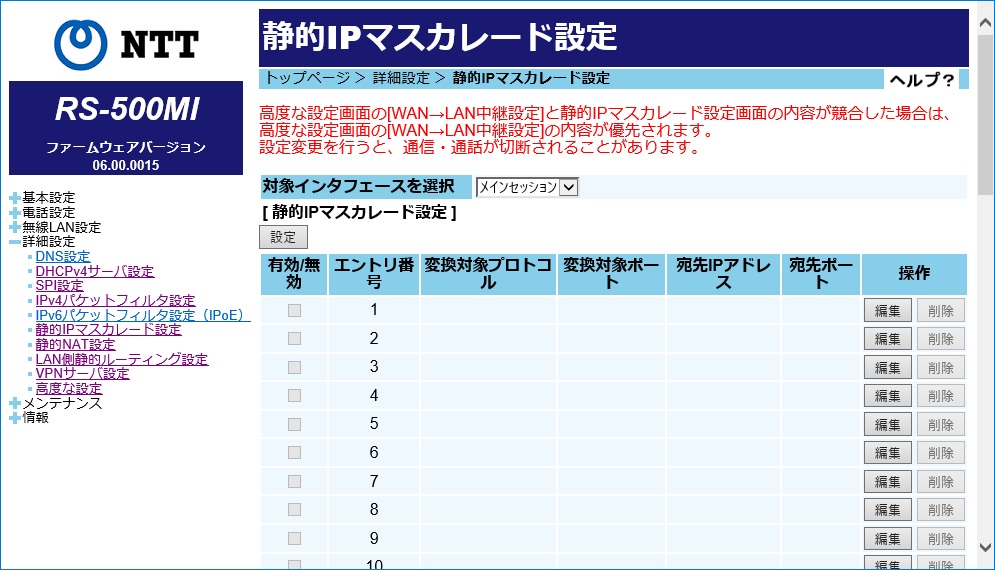995x570 pixels.
Task: Go to SPI設定 page
Action: [60, 286]
